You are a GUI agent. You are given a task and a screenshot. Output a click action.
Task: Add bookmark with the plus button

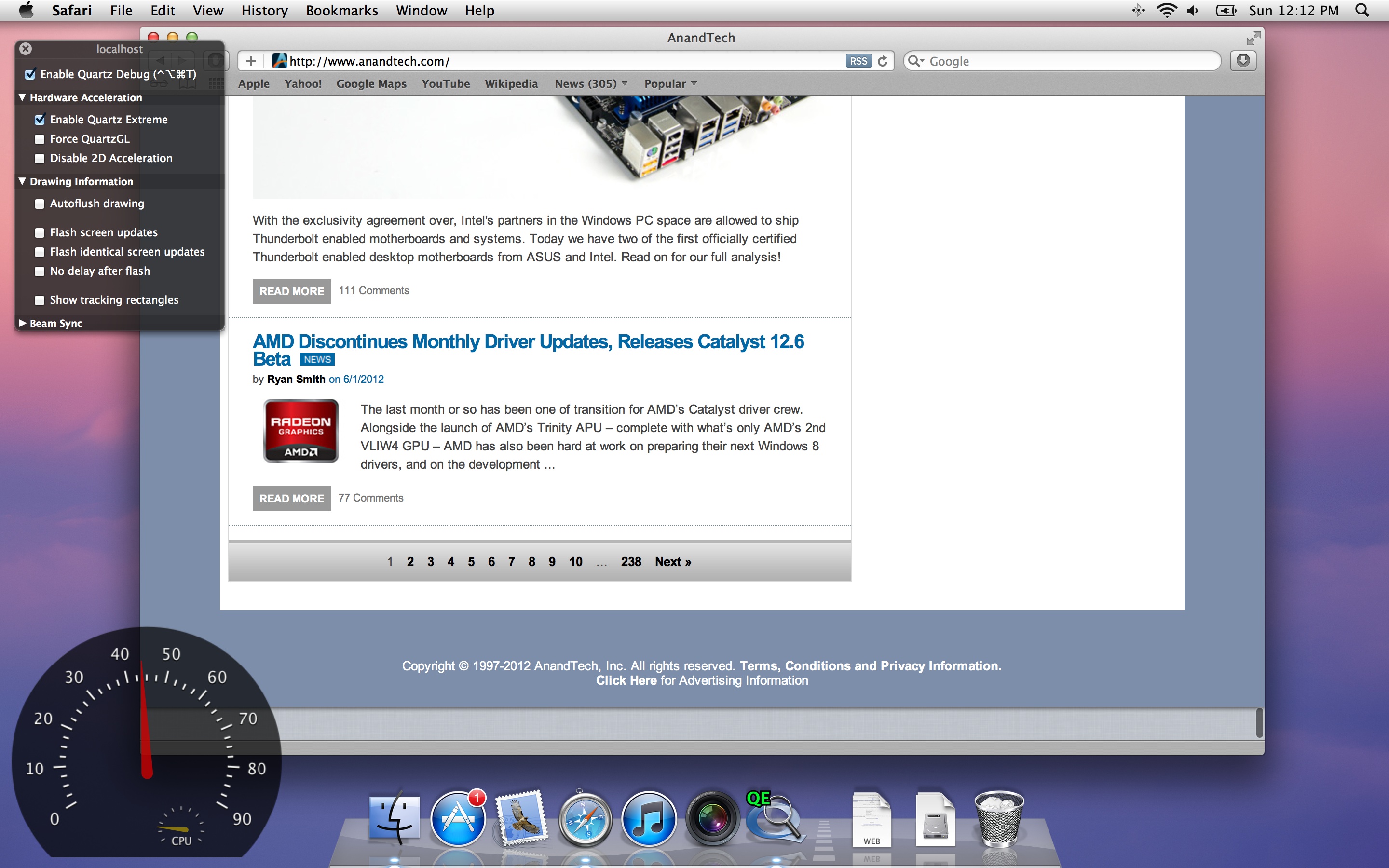coord(250,61)
